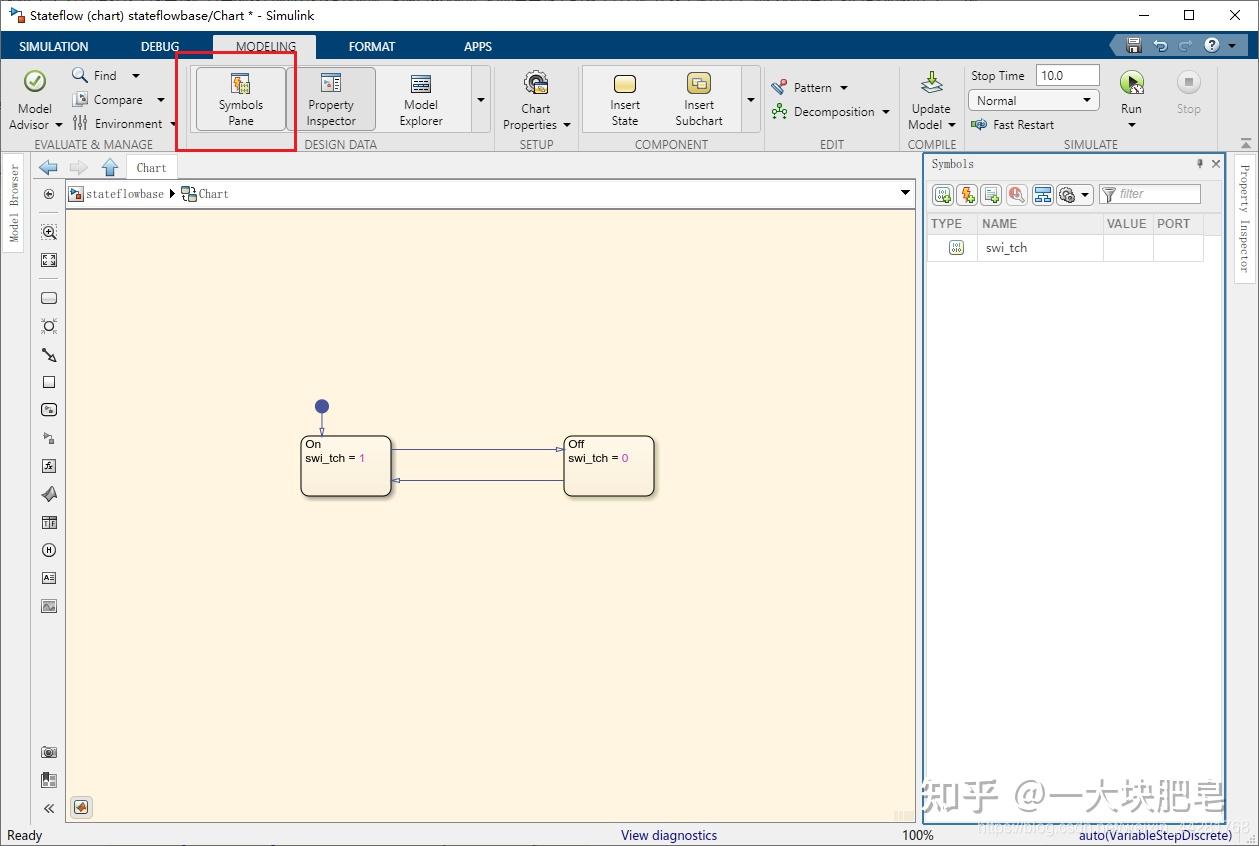Click the Run button to start simulation
Screen dimensions: 1259x846
point(1130,90)
